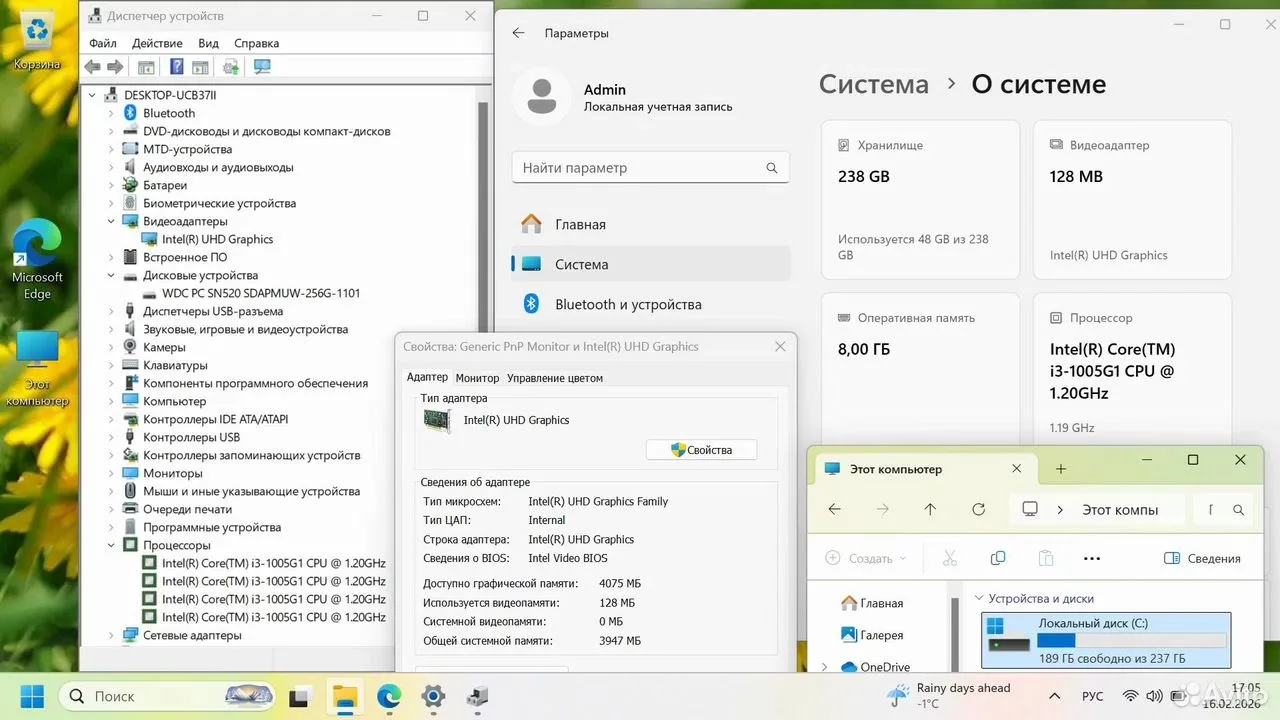Select Intel(R) UHD Graphics tree item
This screenshot has height=720, width=1280.
pos(217,239)
